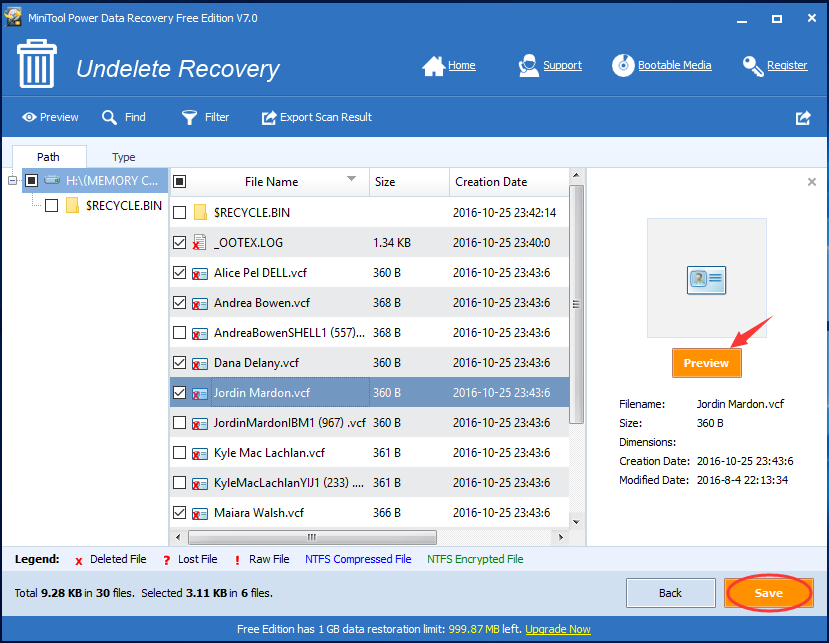Click the Filter funnel icon

point(189,117)
